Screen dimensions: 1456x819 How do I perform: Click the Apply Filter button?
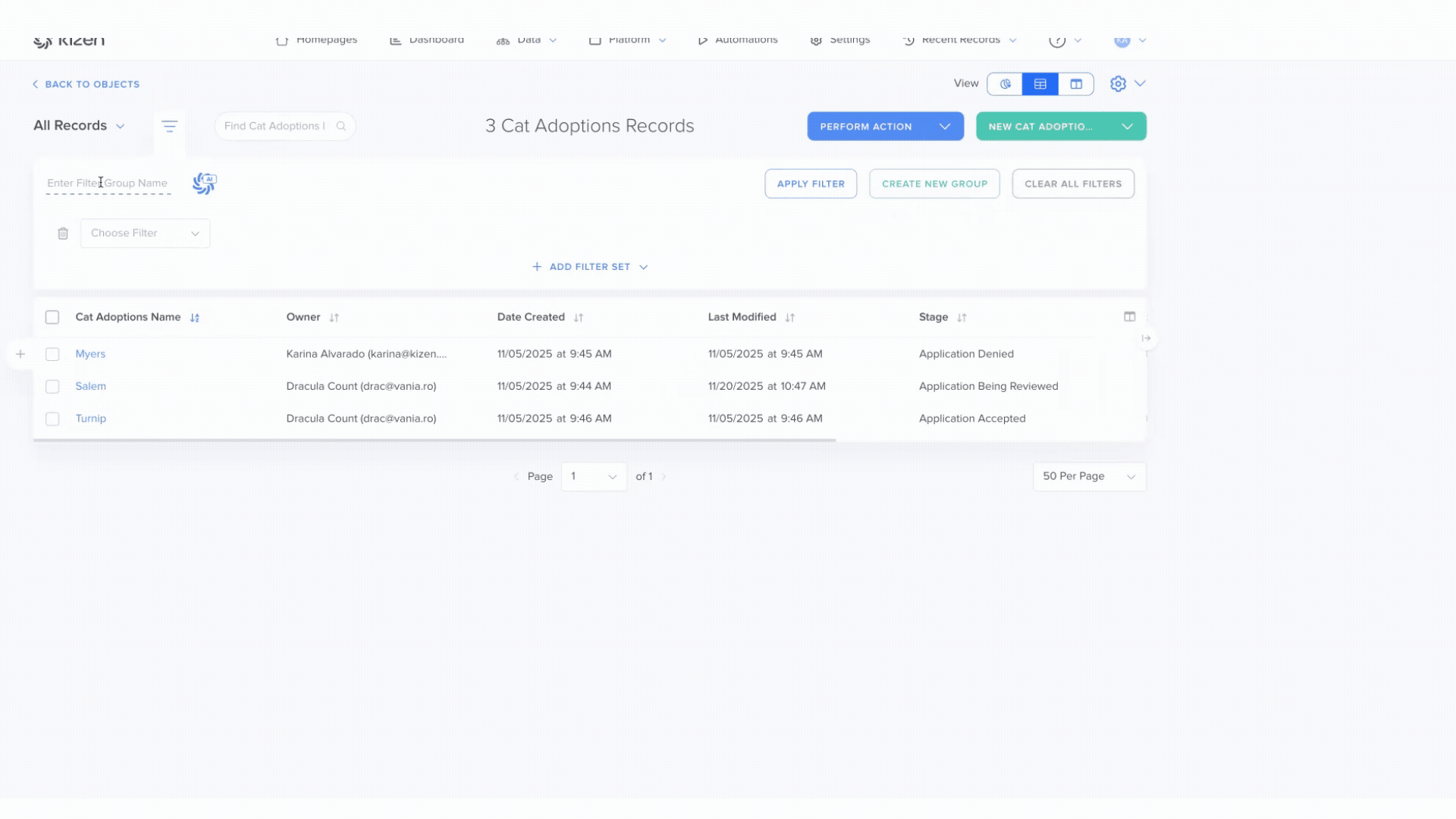[811, 184]
